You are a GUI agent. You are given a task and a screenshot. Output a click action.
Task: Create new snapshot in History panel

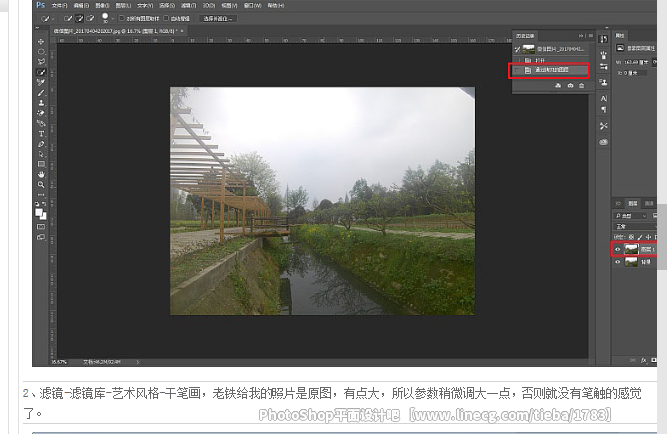click(570, 86)
